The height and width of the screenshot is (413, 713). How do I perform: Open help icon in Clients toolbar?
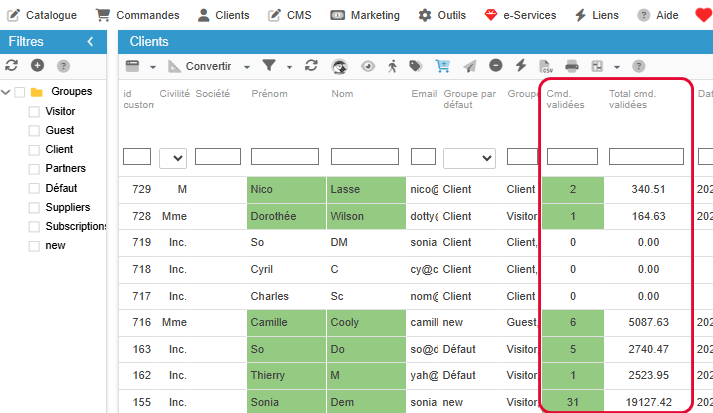click(638, 66)
